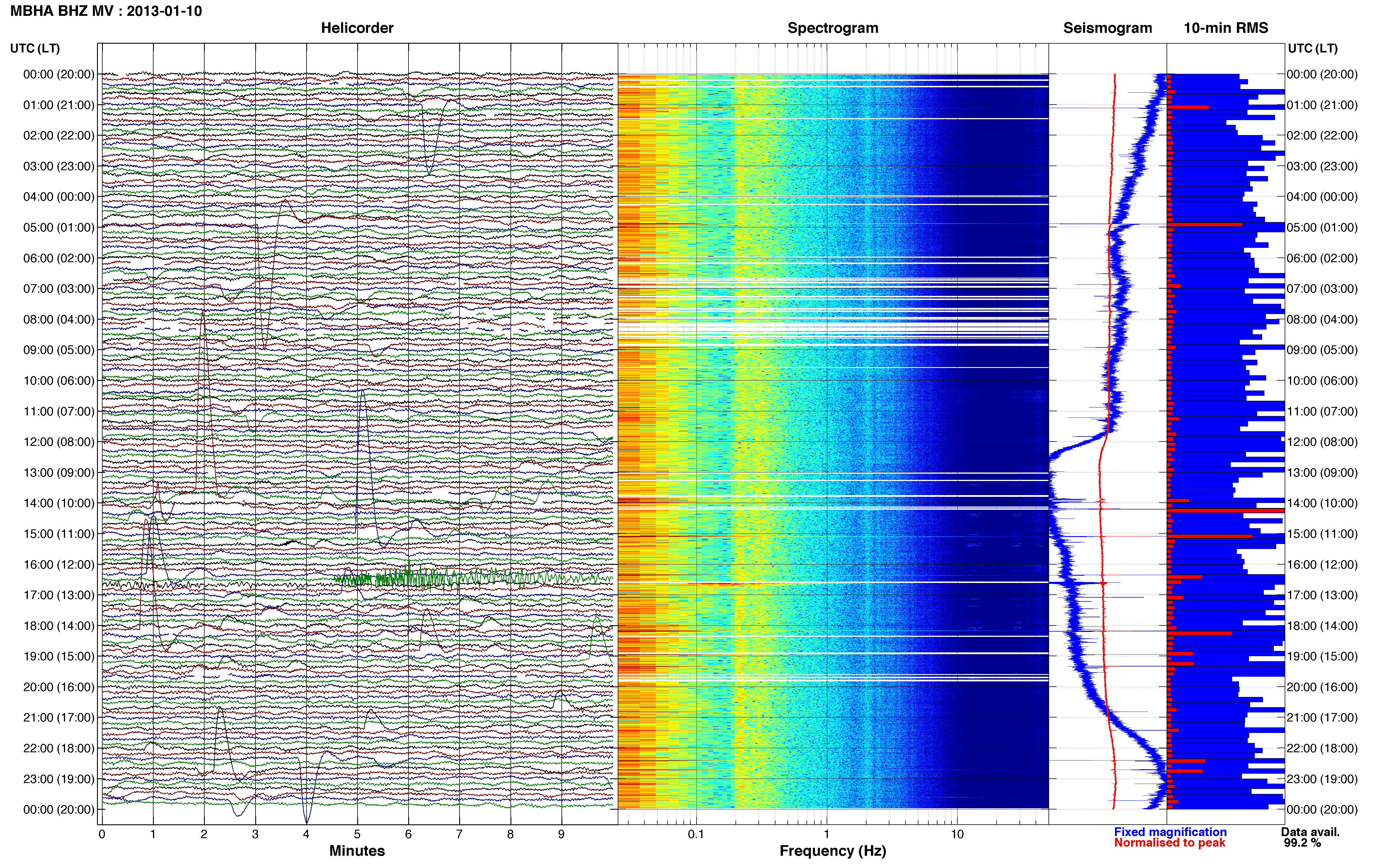
Task: Click the "UTC (LT)" label beside the Helicorder
Action: click(x=35, y=48)
